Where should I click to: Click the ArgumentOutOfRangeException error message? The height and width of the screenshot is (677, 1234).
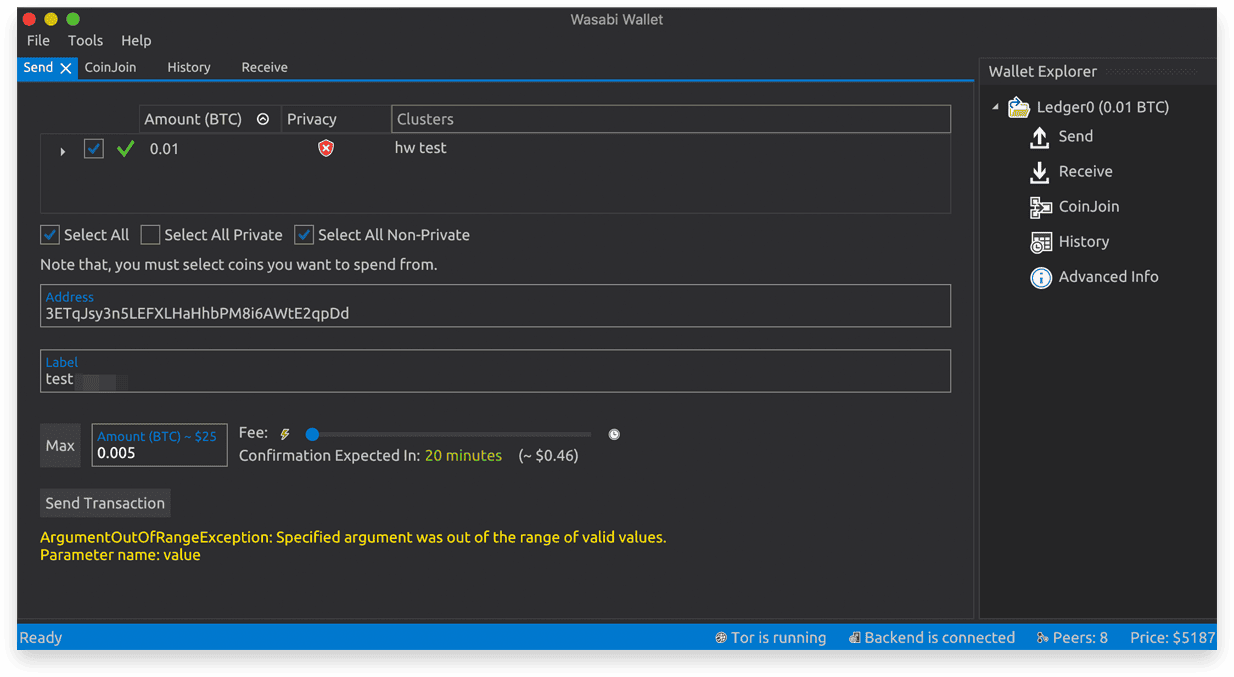point(353,546)
